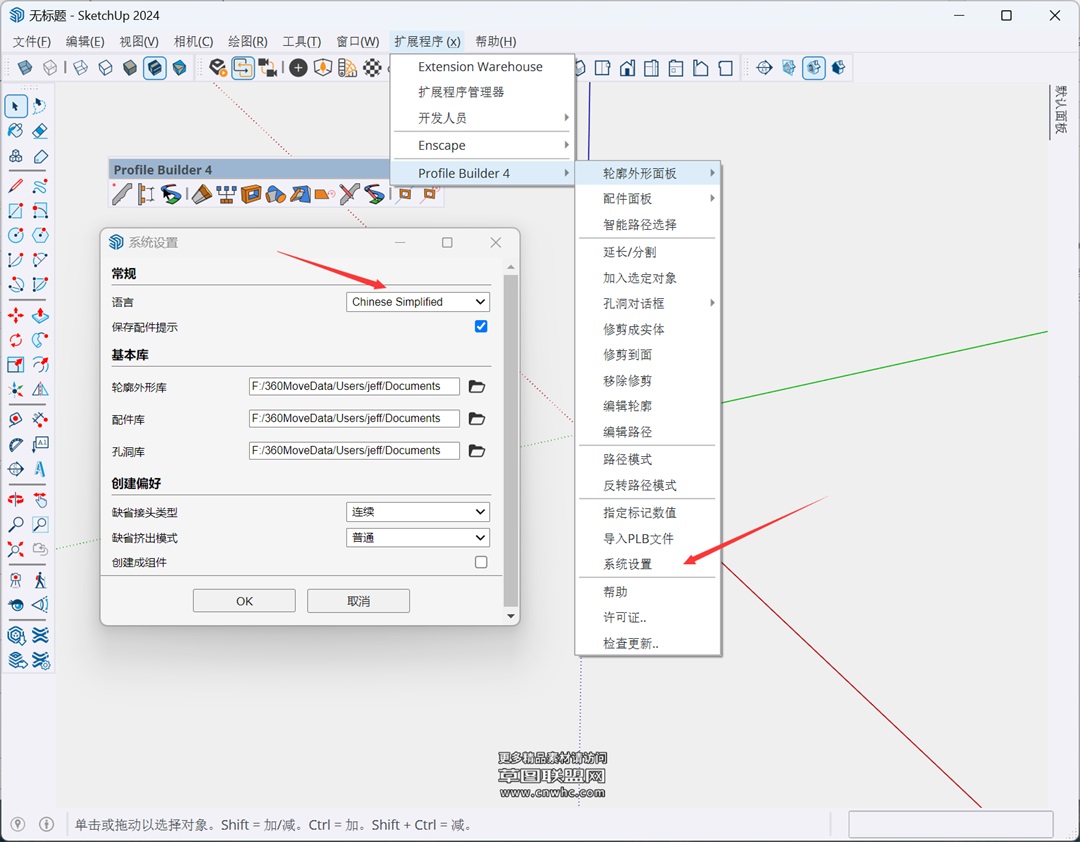Open 窗口(W) menu

pos(357,41)
